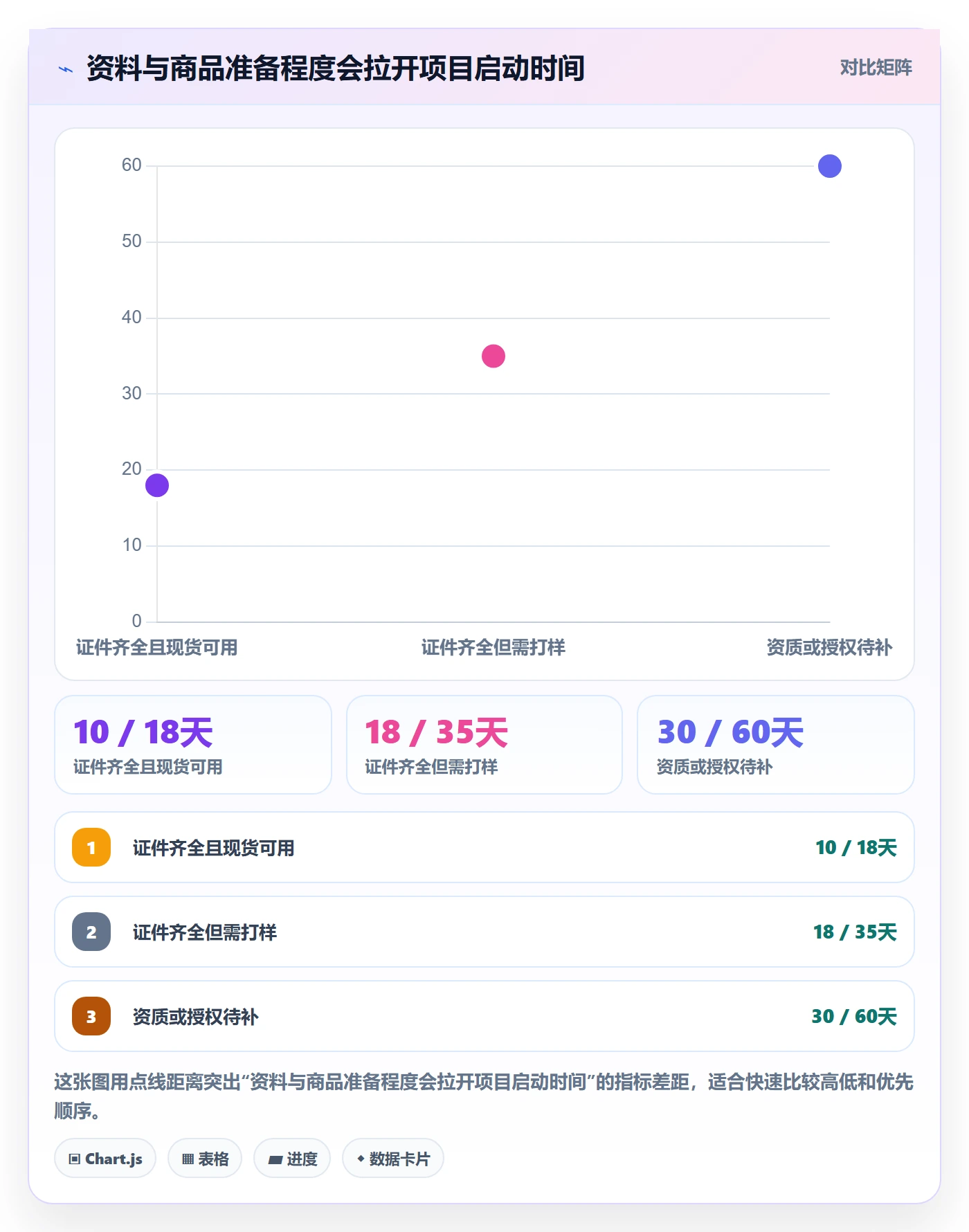Select the 18 / 35天 data card
This screenshot has width=969, height=1232.
[484, 745]
